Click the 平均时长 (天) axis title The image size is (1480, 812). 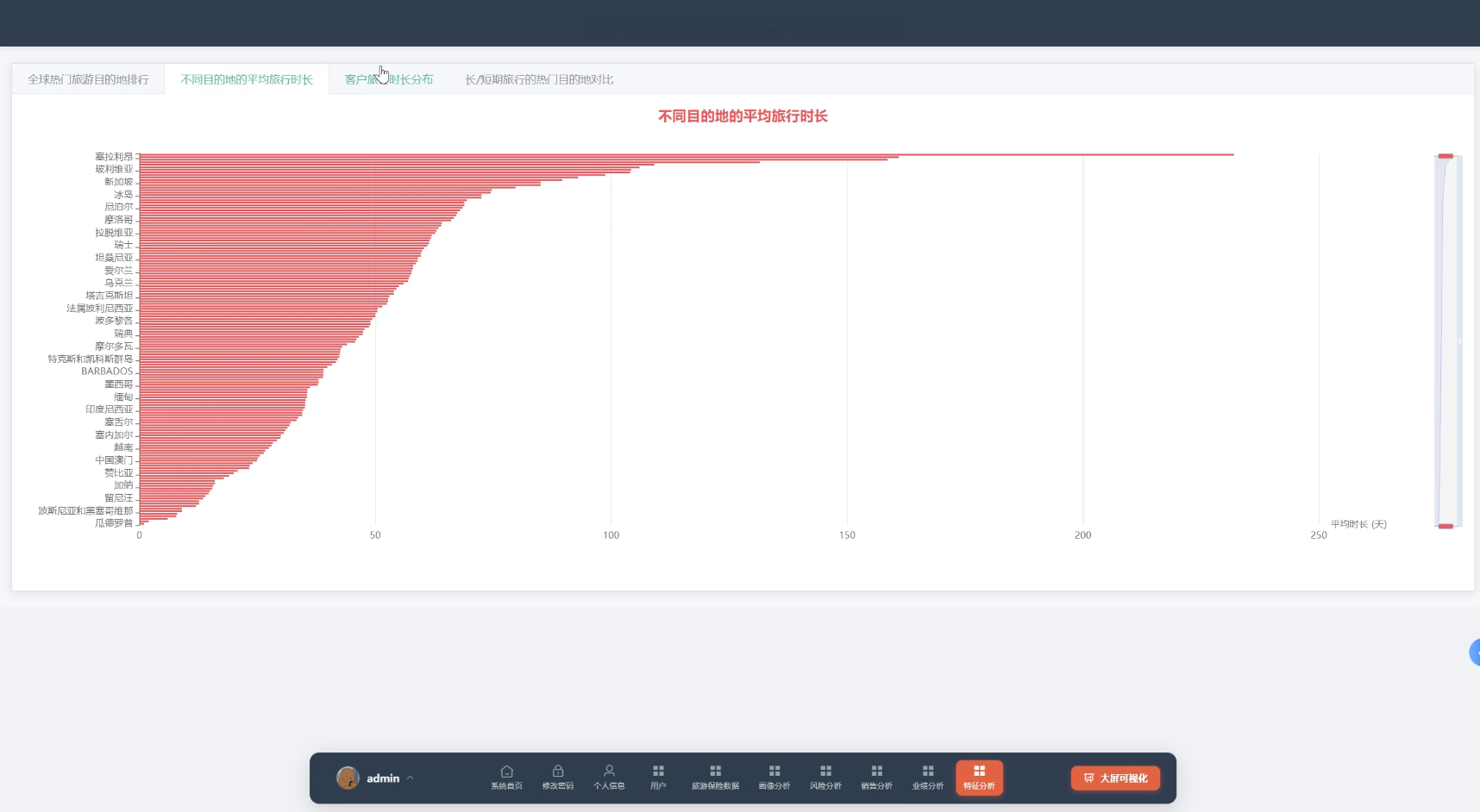1358,524
